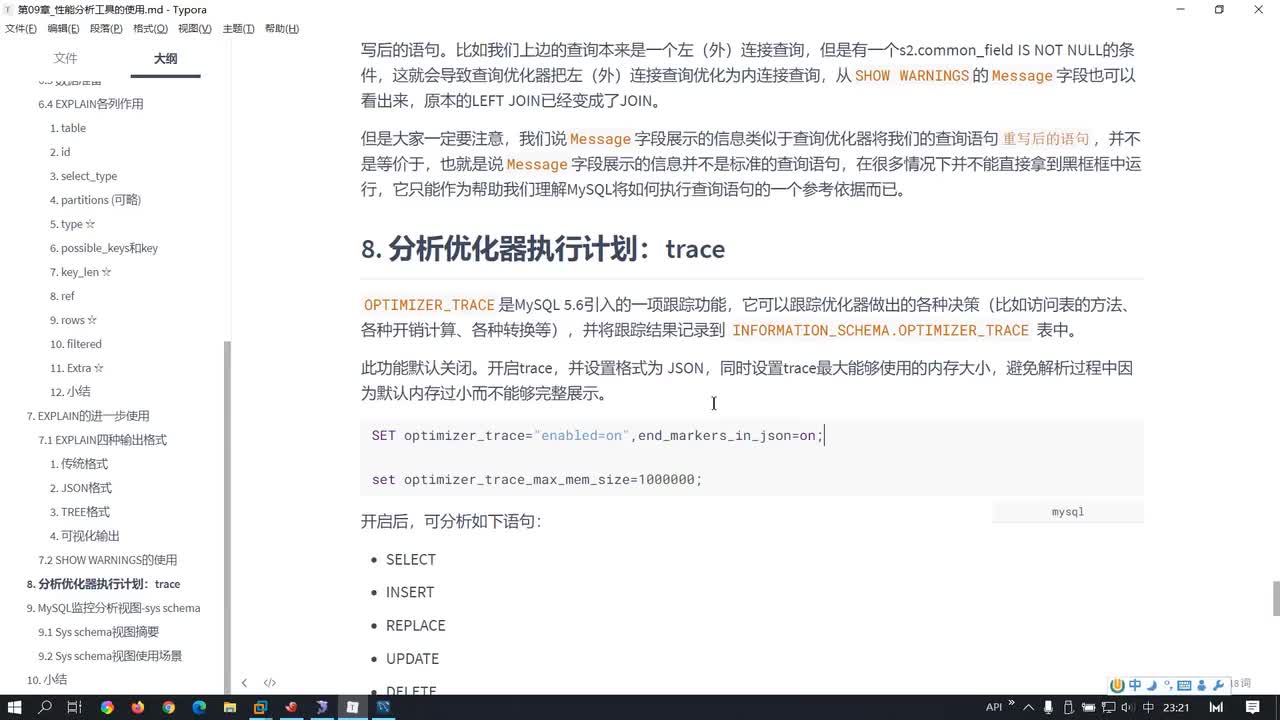Navigate to outline item 5. type ☆
The height and width of the screenshot is (720, 1280).
pyautogui.click(x=73, y=224)
